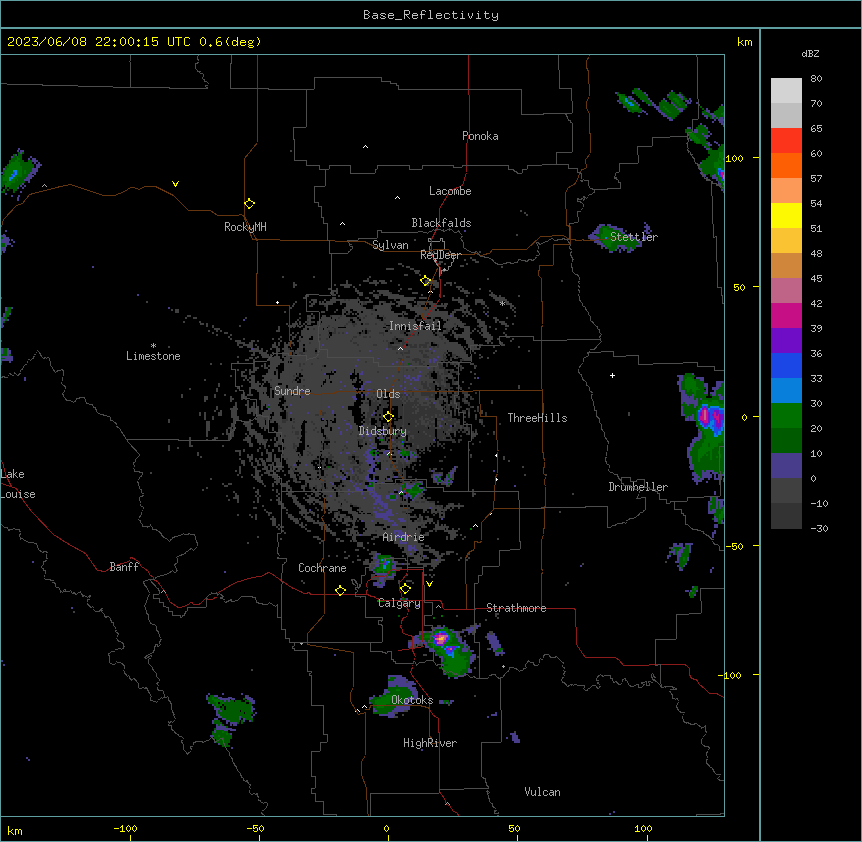Select the Banff town label
This screenshot has height=842, width=862.
point(124,567)
